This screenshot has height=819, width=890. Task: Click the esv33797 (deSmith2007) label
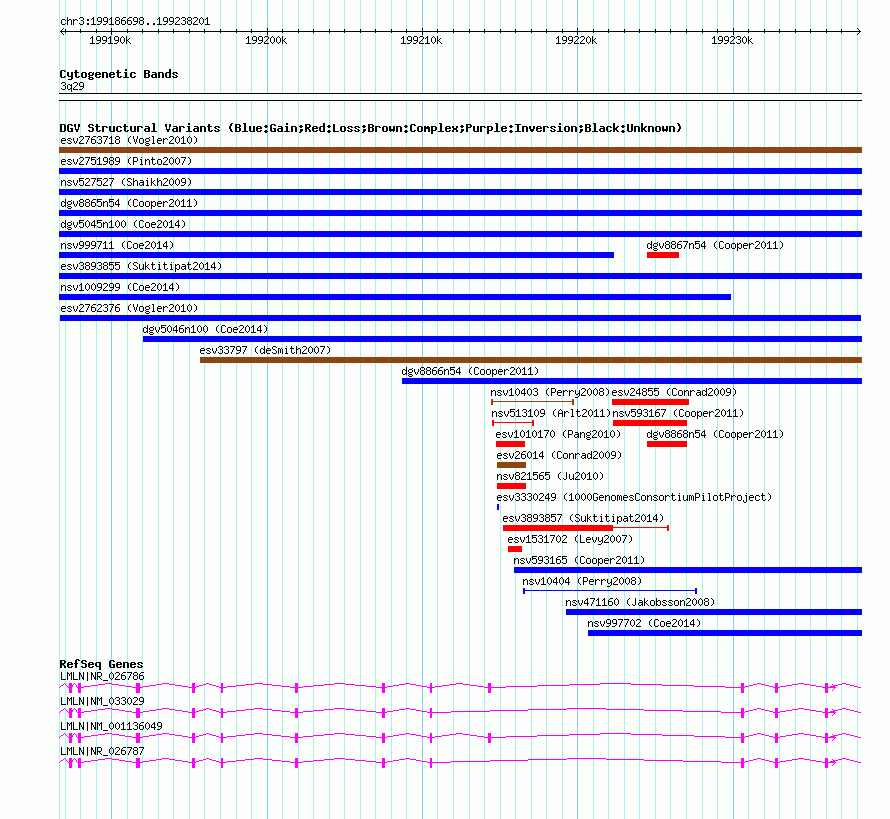pyautogui.click(x=265, y=350)
